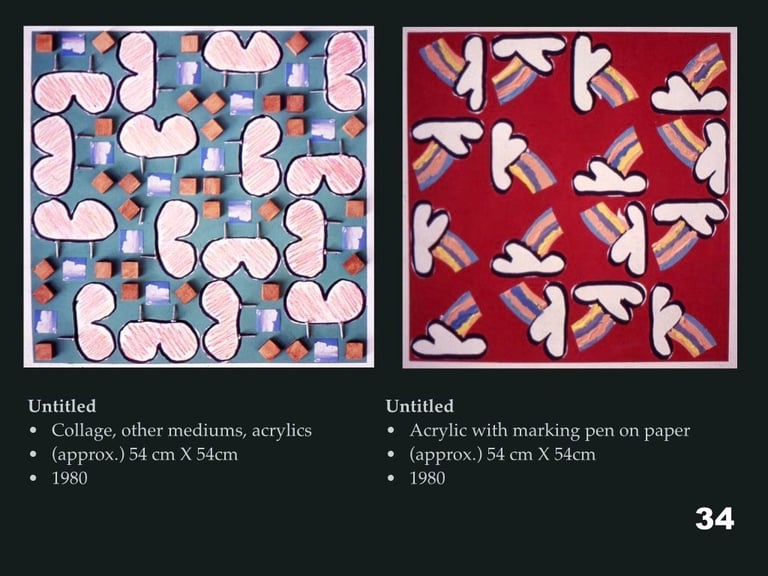This screenshot has height=576, width=768.
Task: Click left artwork's "(approx.) 54 cm X 54cm" line
Action: tap(144, 455)
